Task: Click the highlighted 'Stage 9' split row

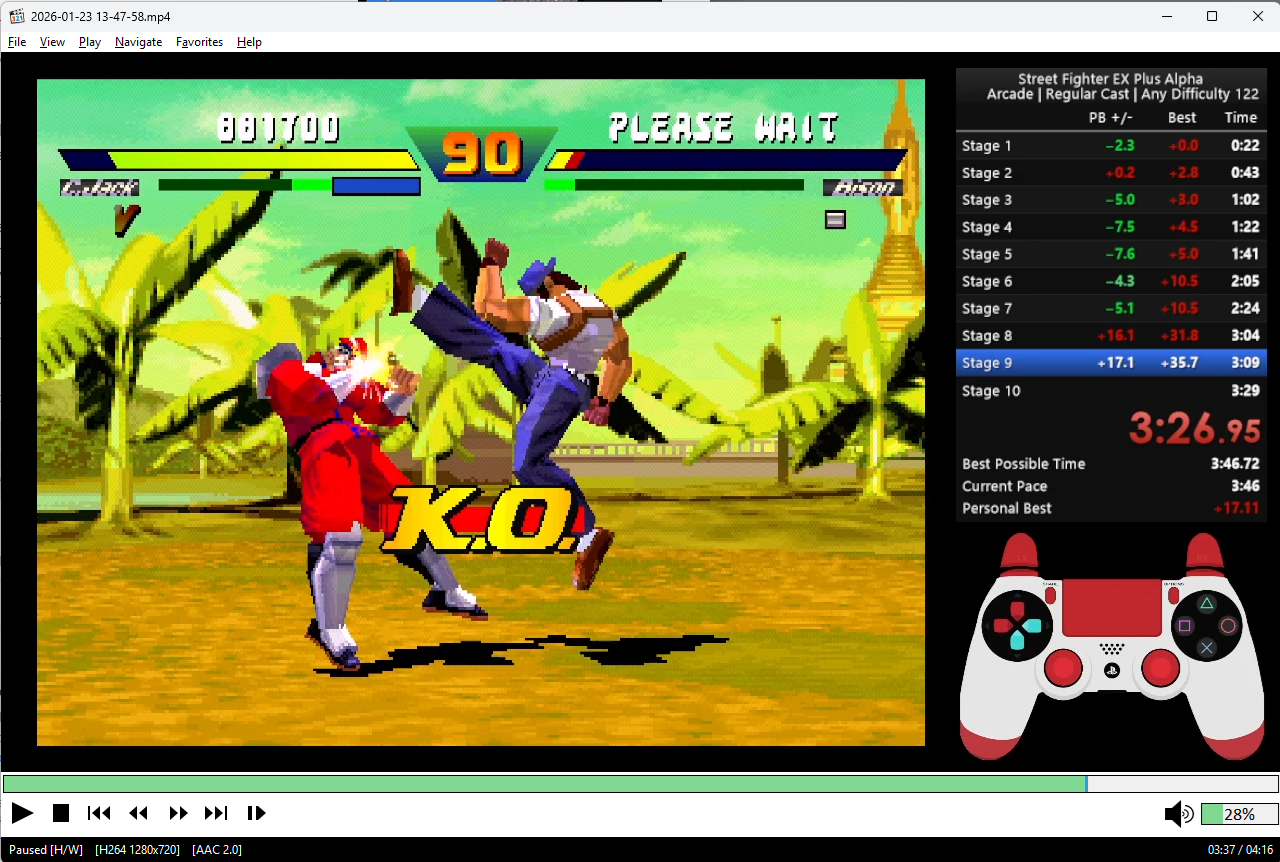Action: (x=1111, y=362)
